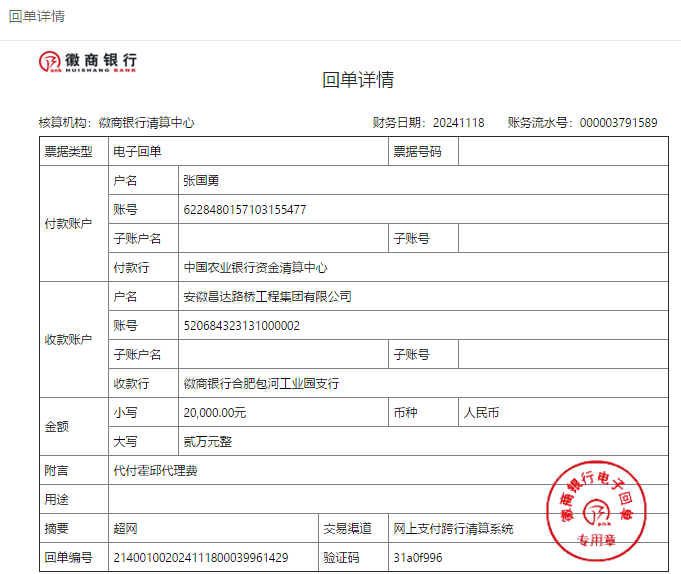This screenshot has width=681, height=574.
Task: Select the centered 回单详情 document title
Action: tap(357, 81)
